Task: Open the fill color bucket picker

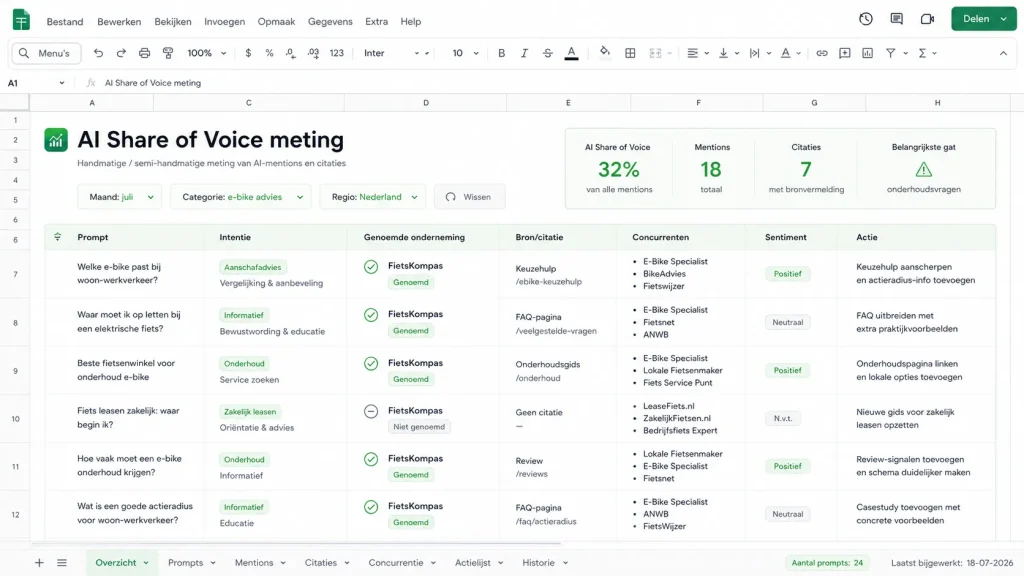Action: [x=605, y=53]
